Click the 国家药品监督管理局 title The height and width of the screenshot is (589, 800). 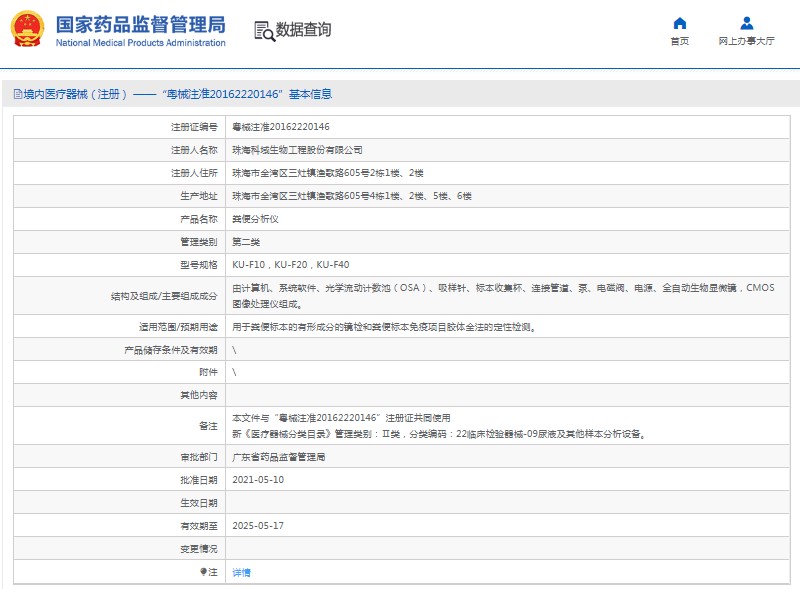click(141, 24)
